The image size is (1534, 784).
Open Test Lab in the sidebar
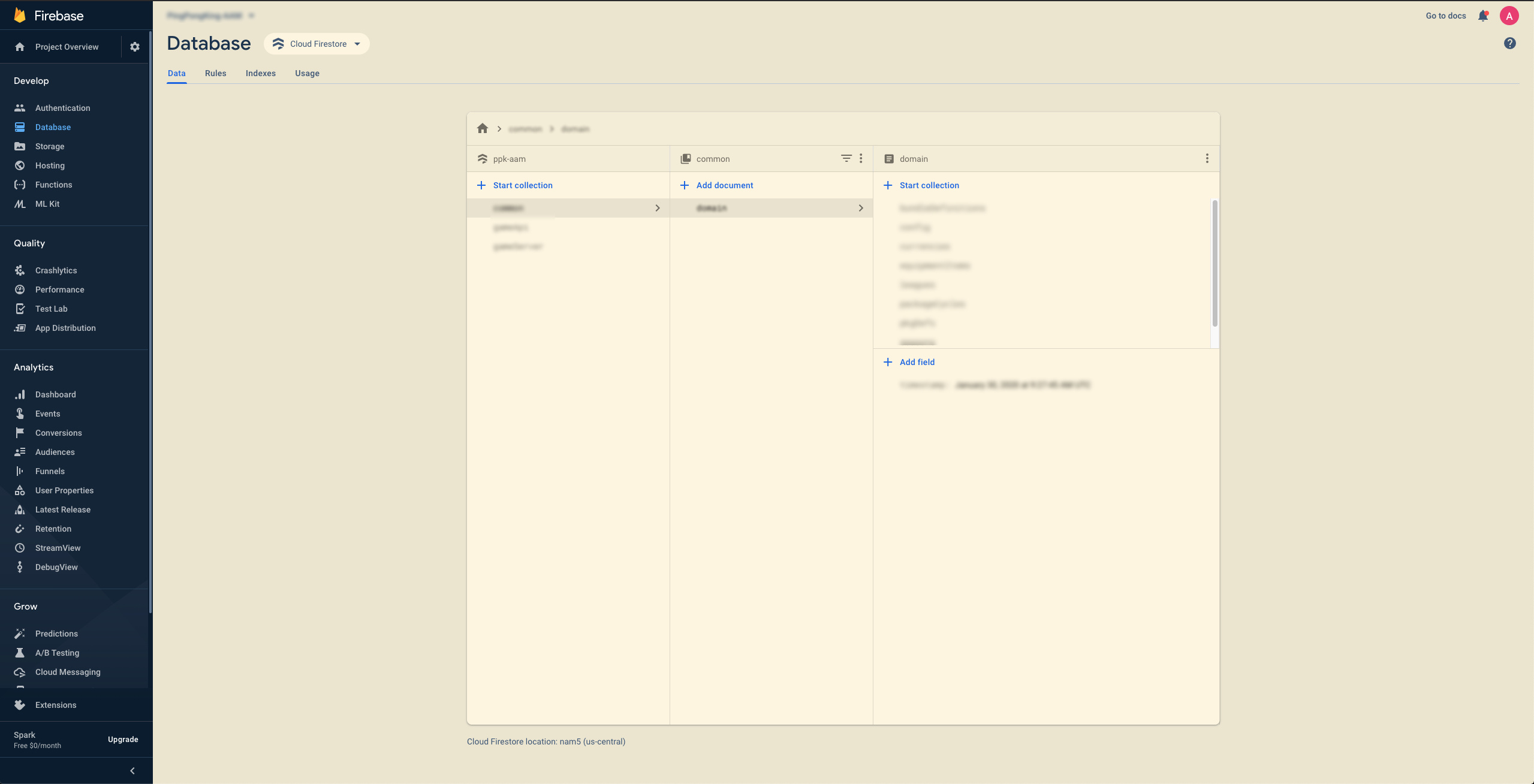(x=51, y=309)
